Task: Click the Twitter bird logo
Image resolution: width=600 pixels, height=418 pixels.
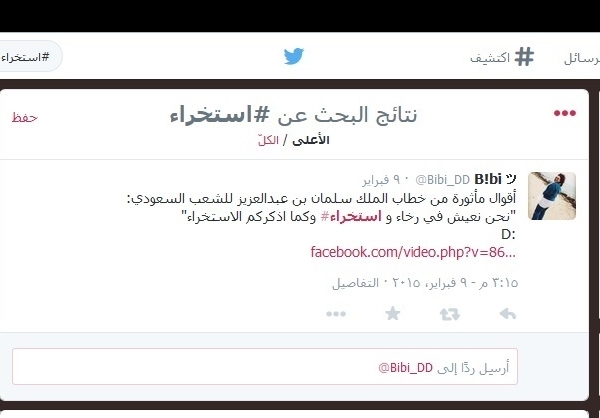Action: pos(293,56)
